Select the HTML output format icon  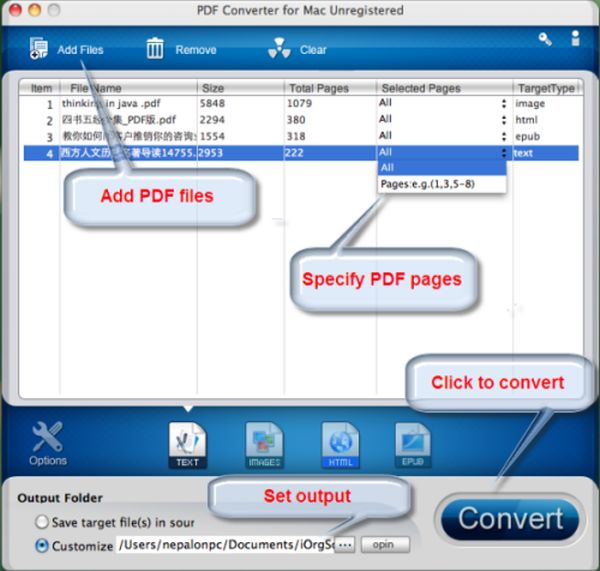(340, 445)
